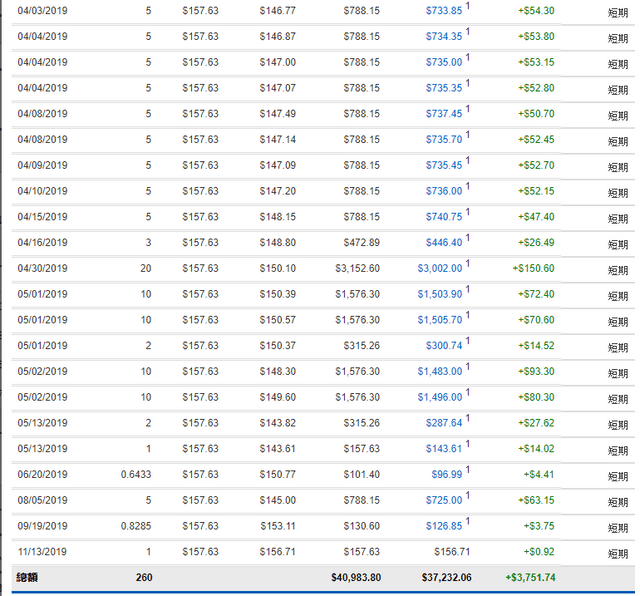Image resolution: width=640 pixels, height=596 pixels.
Task: Select the 09/19/2019 date cell
Action: click(x=42, y=526)
